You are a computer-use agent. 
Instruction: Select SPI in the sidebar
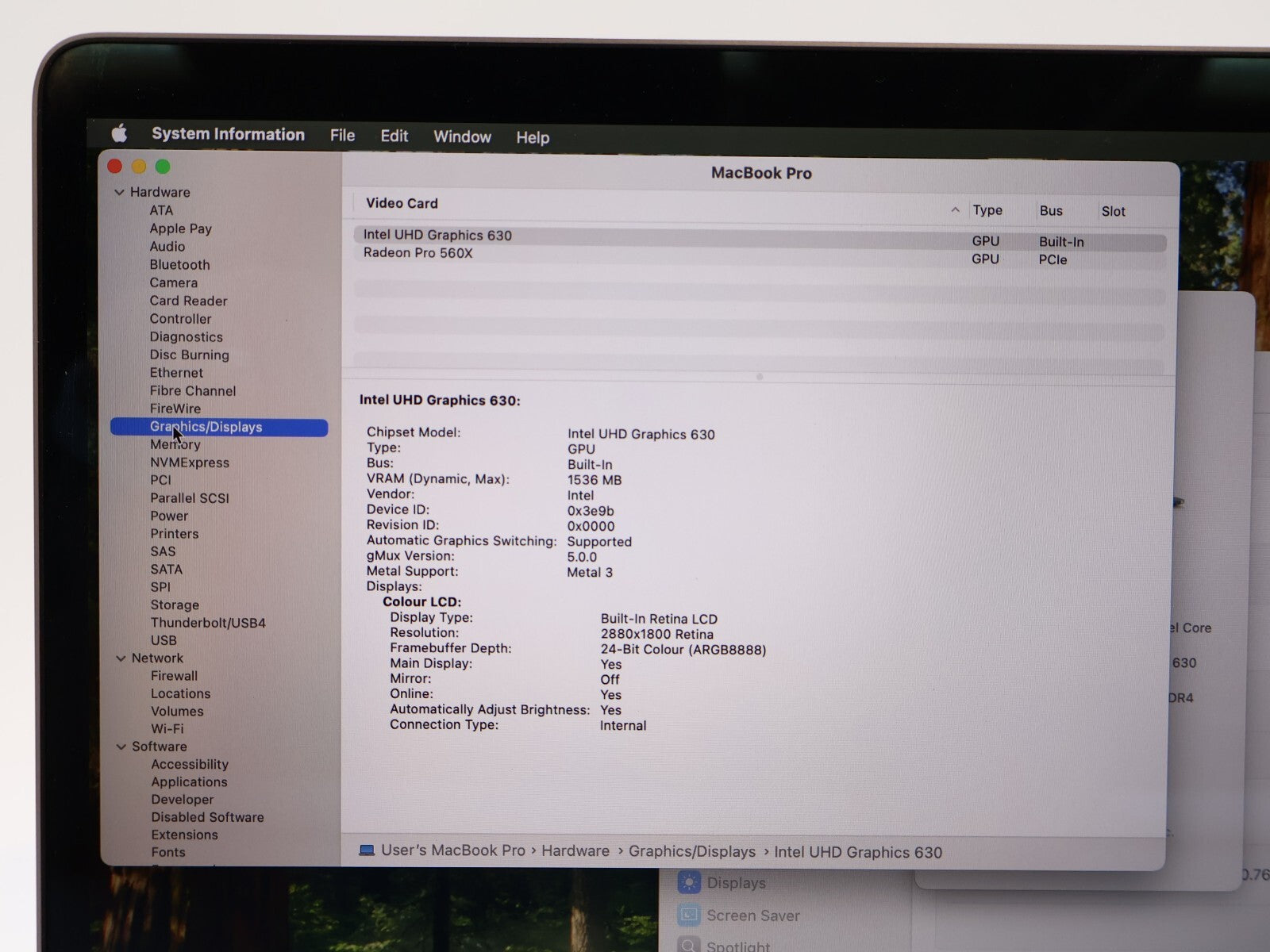[x=160, y=587]
